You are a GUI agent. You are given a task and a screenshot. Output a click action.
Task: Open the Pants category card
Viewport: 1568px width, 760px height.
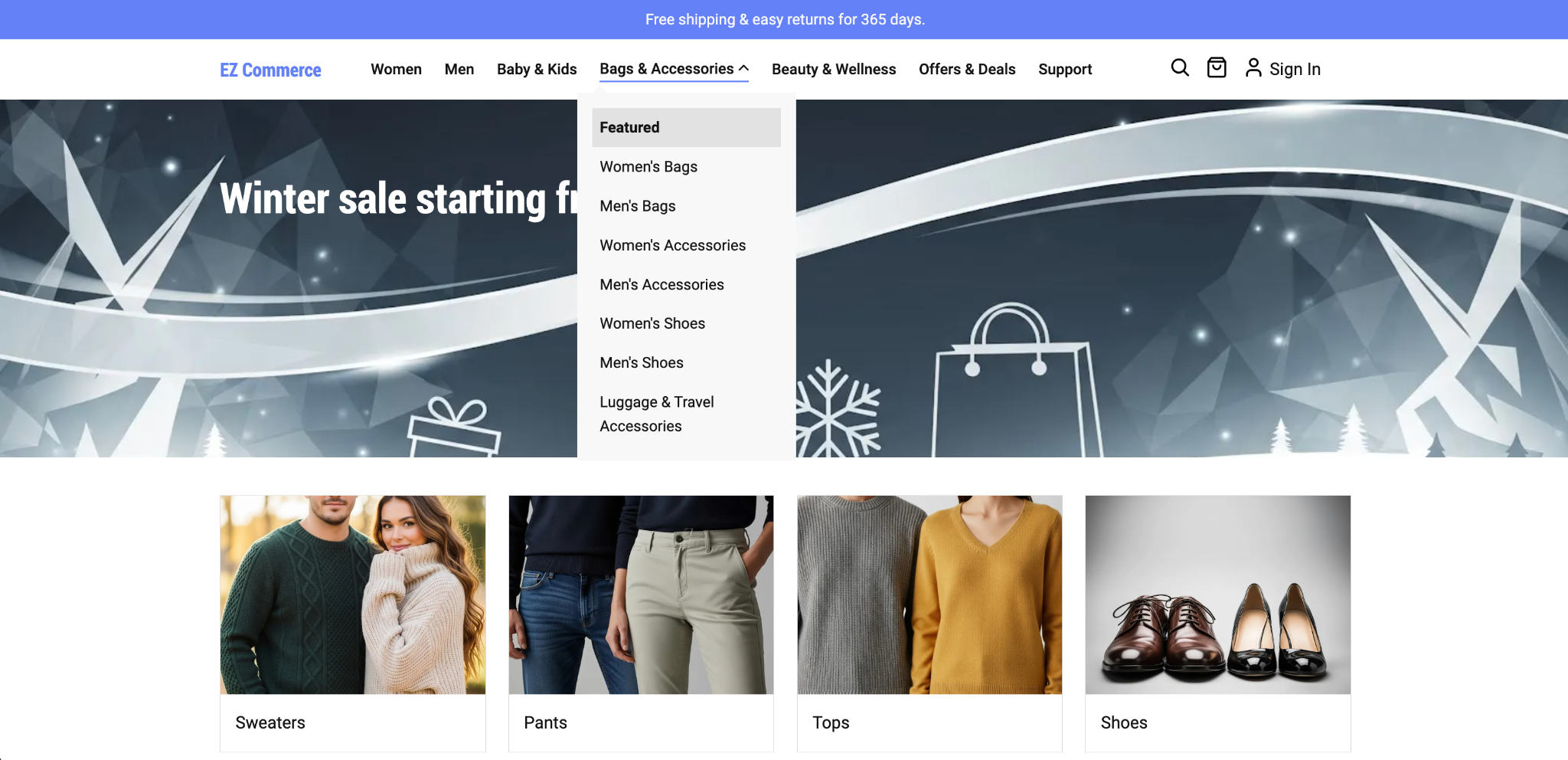(x=641, y=622)
